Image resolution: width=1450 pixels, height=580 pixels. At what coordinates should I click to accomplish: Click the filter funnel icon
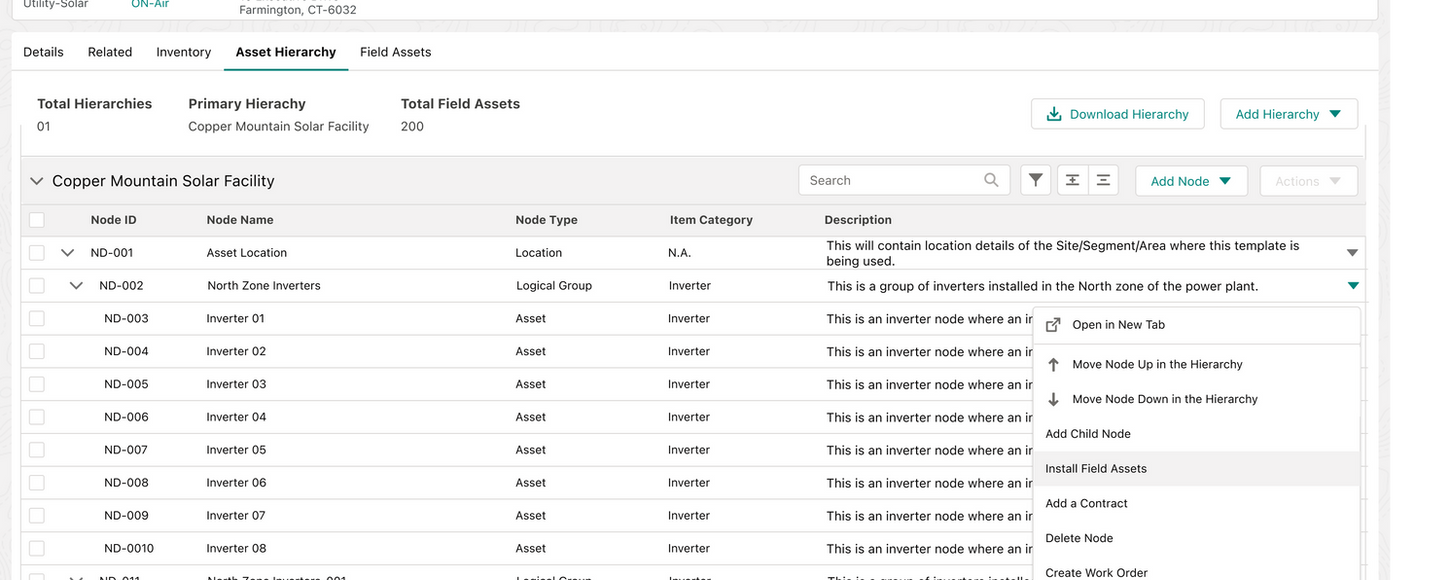[1036, 180]
